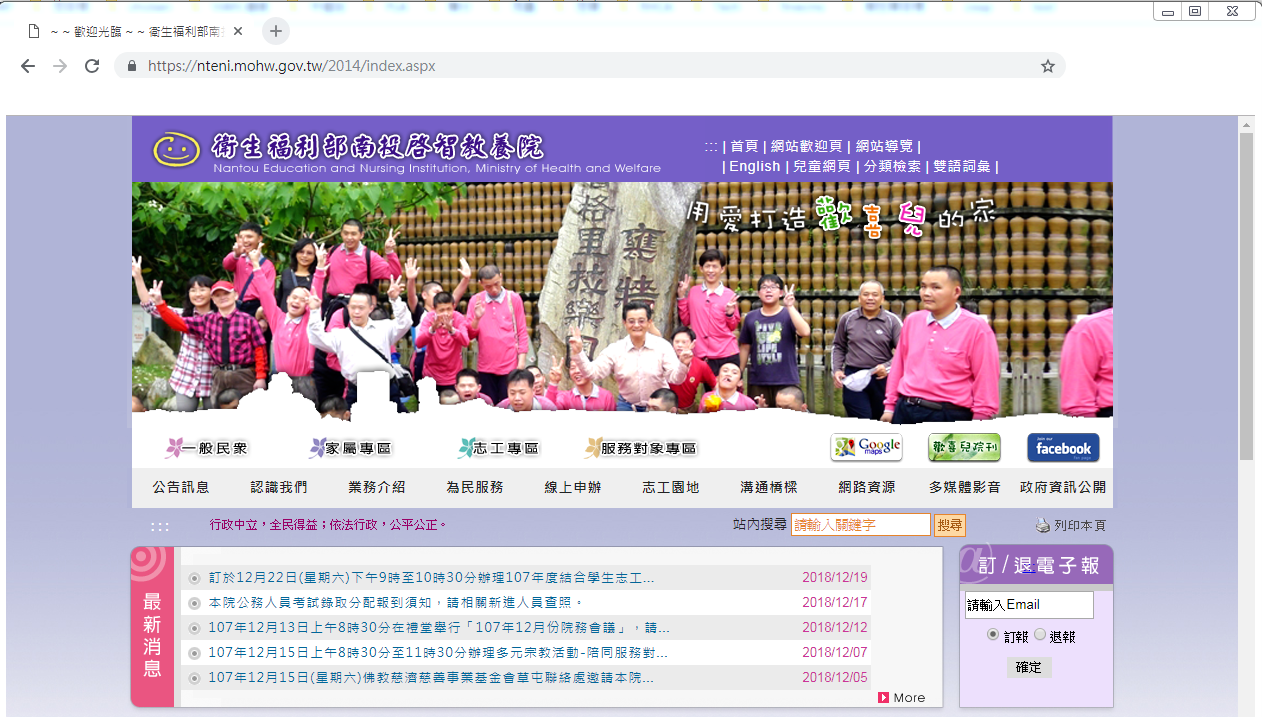Go to 首頁 link in header
The image size is (1262, 717).
(x=744, y=146)
